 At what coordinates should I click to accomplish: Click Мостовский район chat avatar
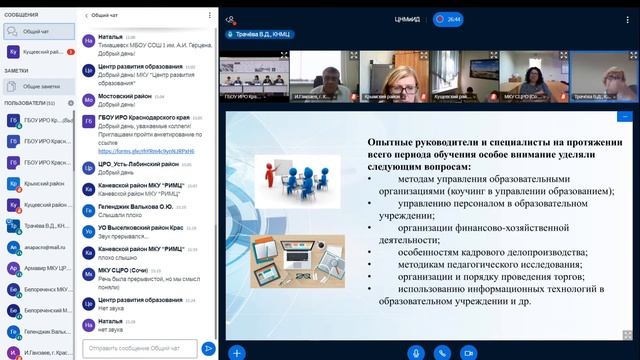[89, 100]
